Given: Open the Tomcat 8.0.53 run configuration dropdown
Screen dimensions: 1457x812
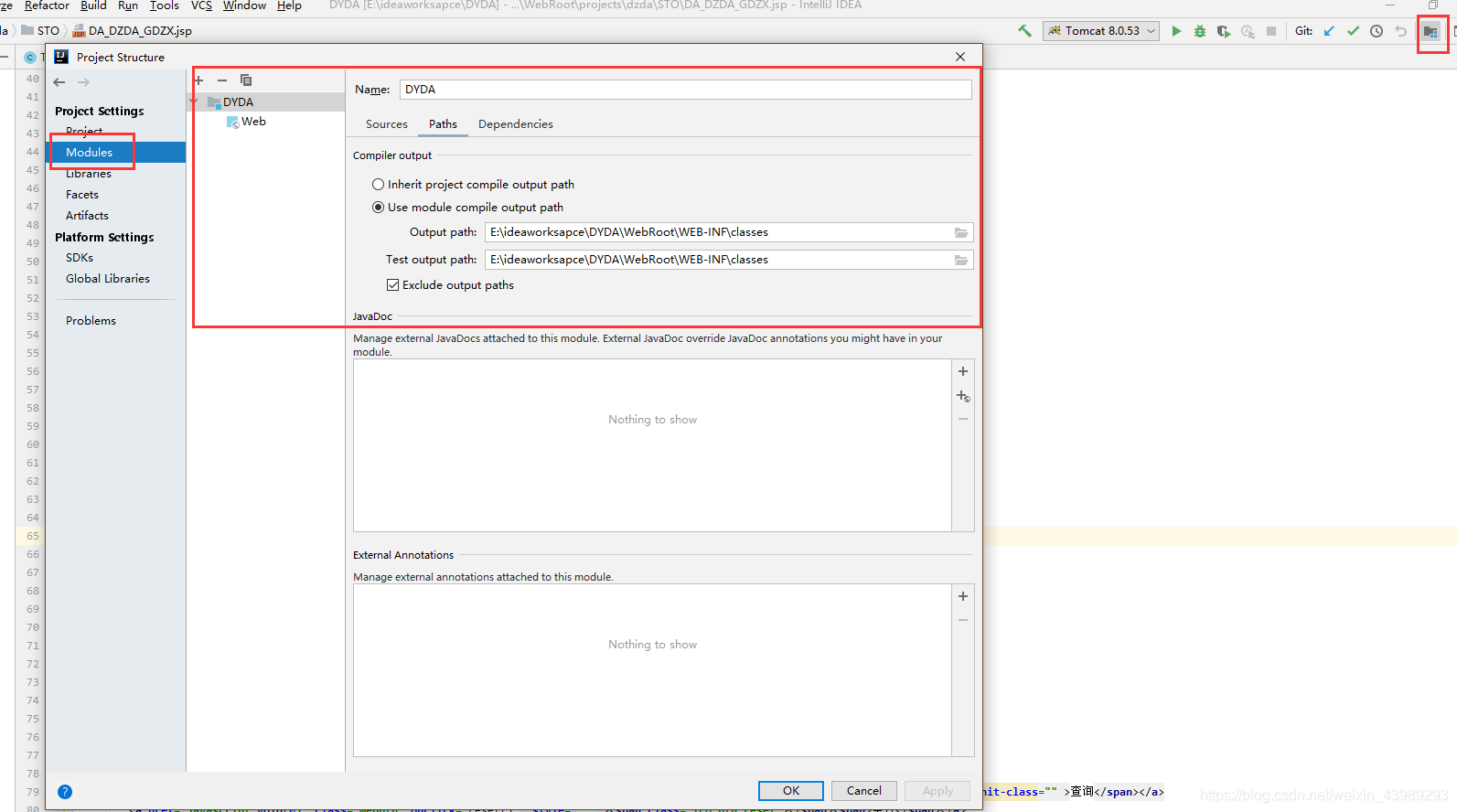Looking at the screenshot, I should [1101, 31].
